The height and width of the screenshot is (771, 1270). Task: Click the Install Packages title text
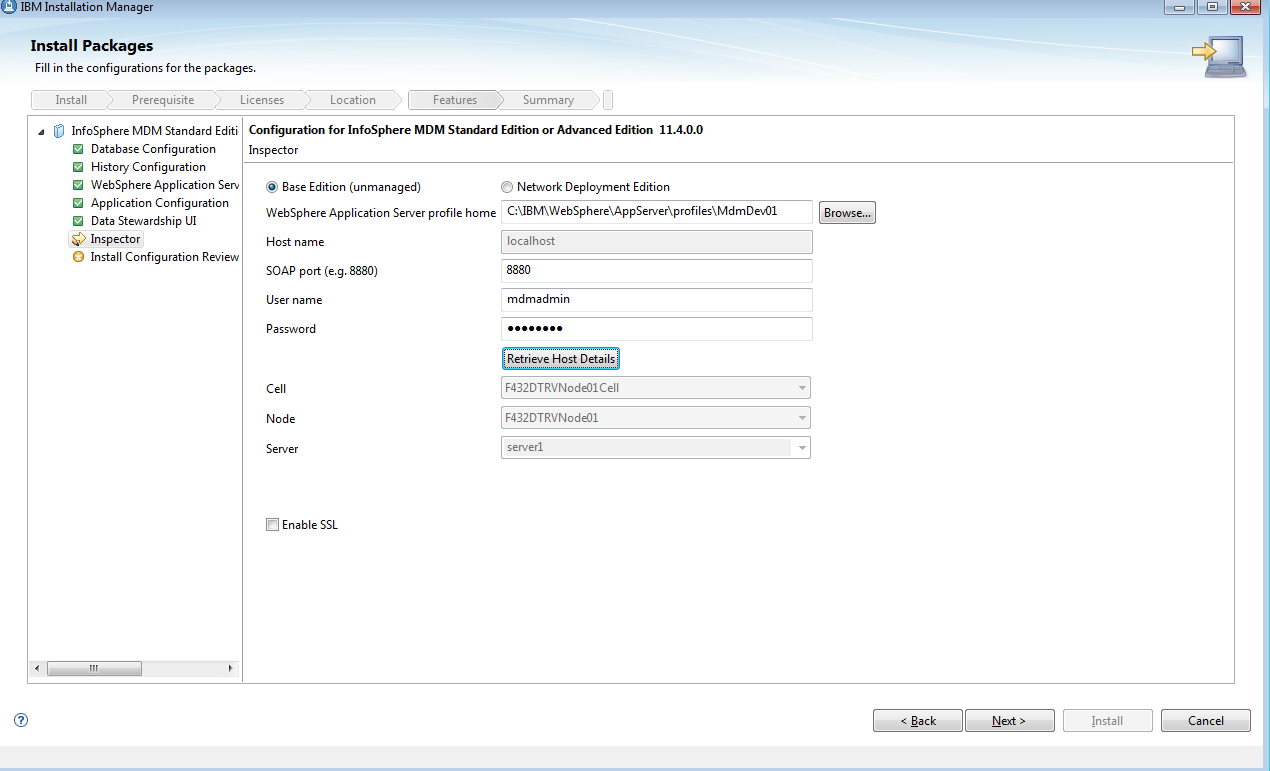pyautogui.click(x=92, y=46)
